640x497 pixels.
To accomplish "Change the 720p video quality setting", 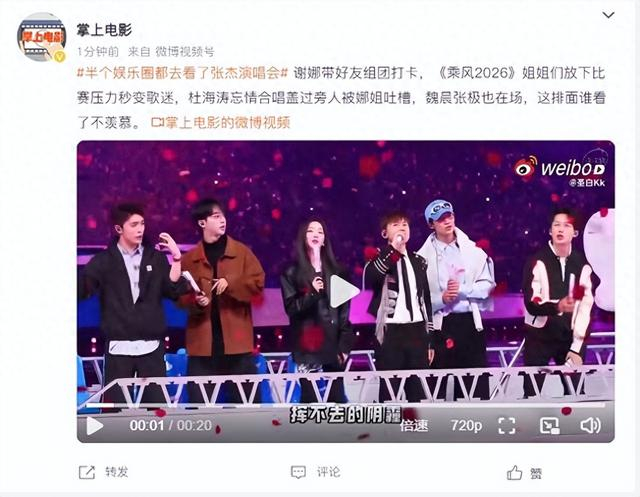I will 466,426.
